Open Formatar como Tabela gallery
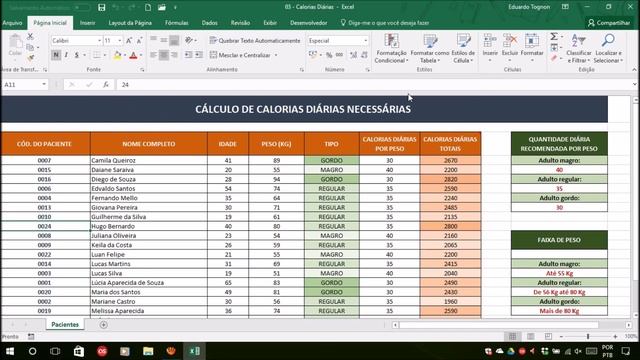Viewport: 640px width, 360px height. 430,49
